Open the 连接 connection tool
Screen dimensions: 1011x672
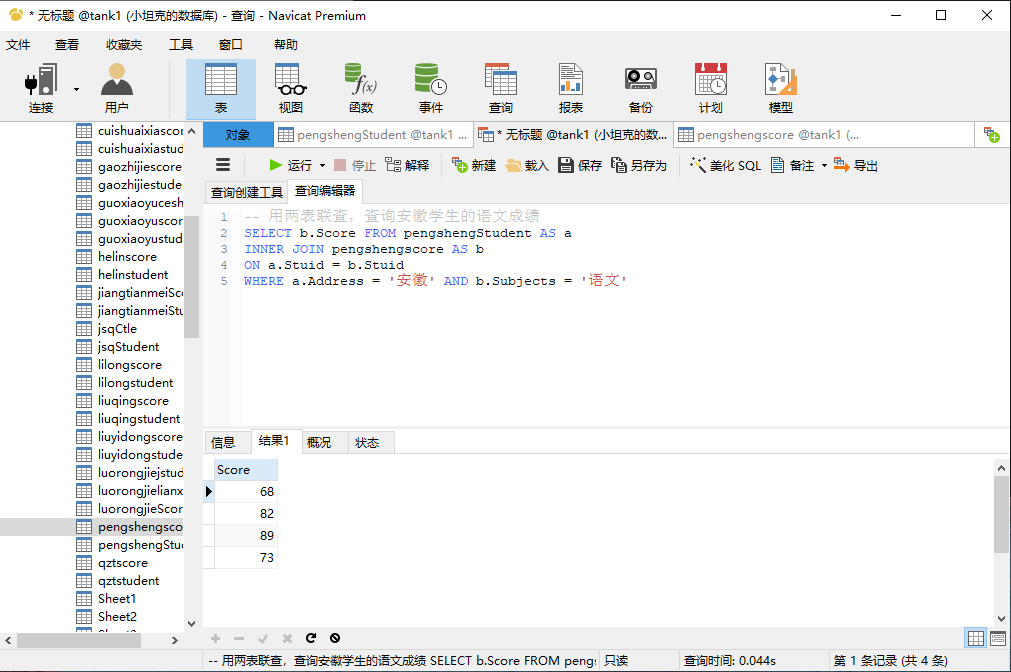pyautogui.click(x=41, y=89)
